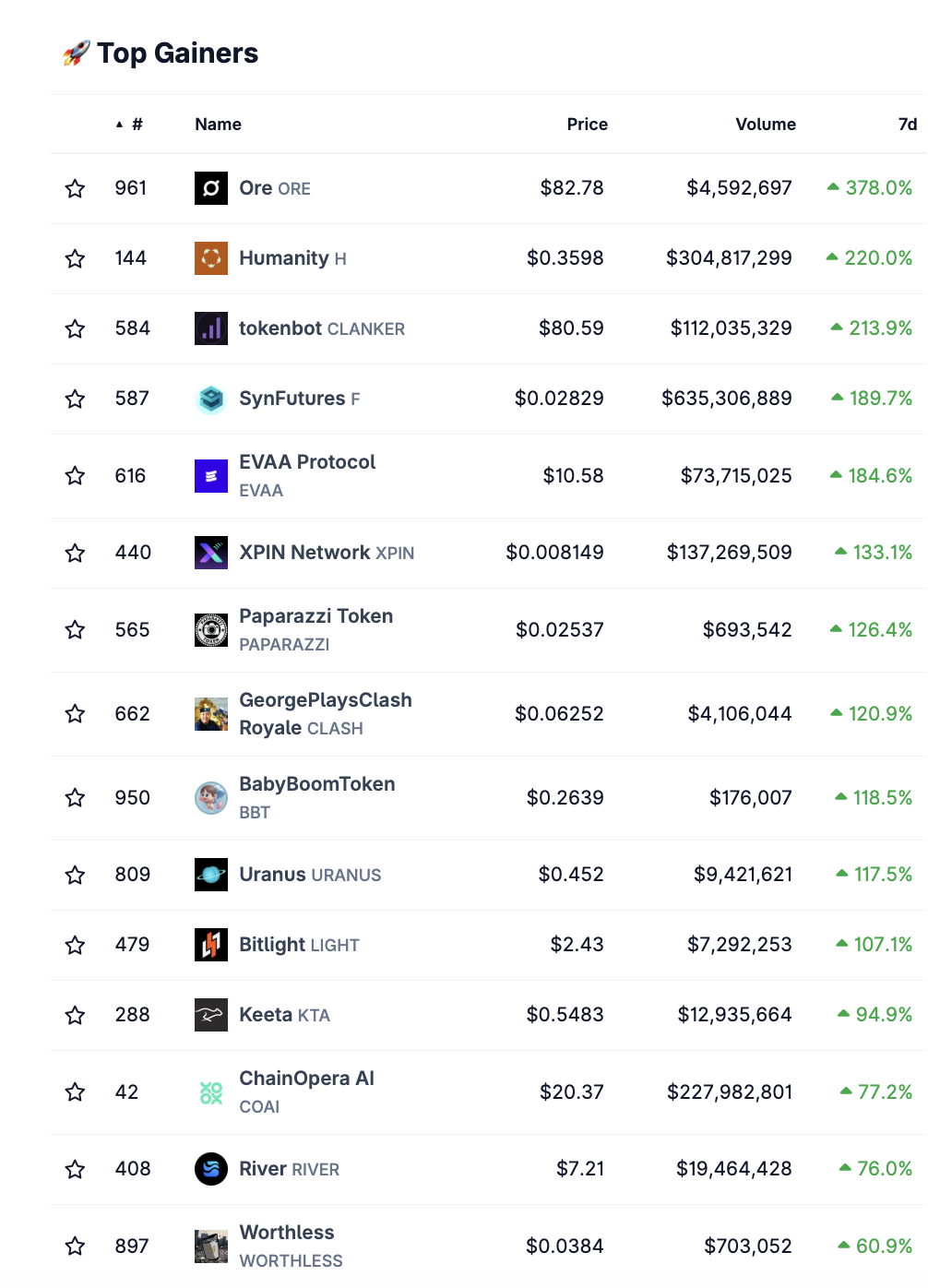Click the River coin logo icon
The width and height of the screenshot is (928, 1288).
click(x=211, y=1169)
